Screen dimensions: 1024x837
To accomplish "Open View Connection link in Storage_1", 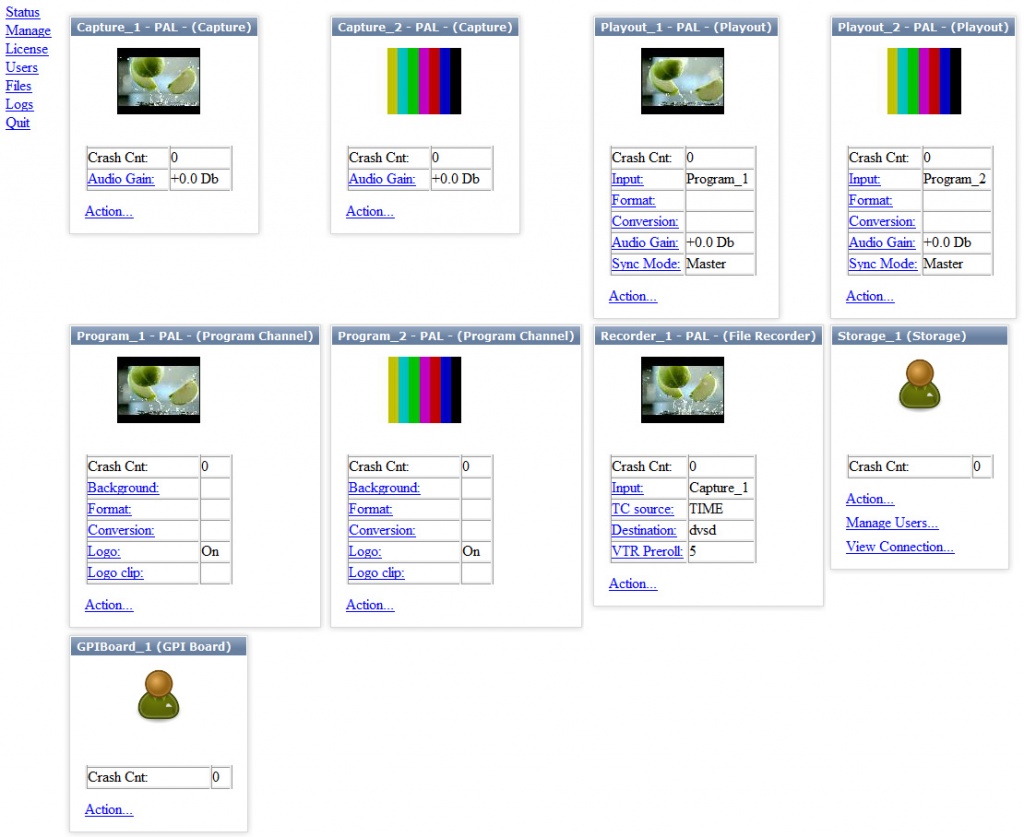I will coord(900,546).
